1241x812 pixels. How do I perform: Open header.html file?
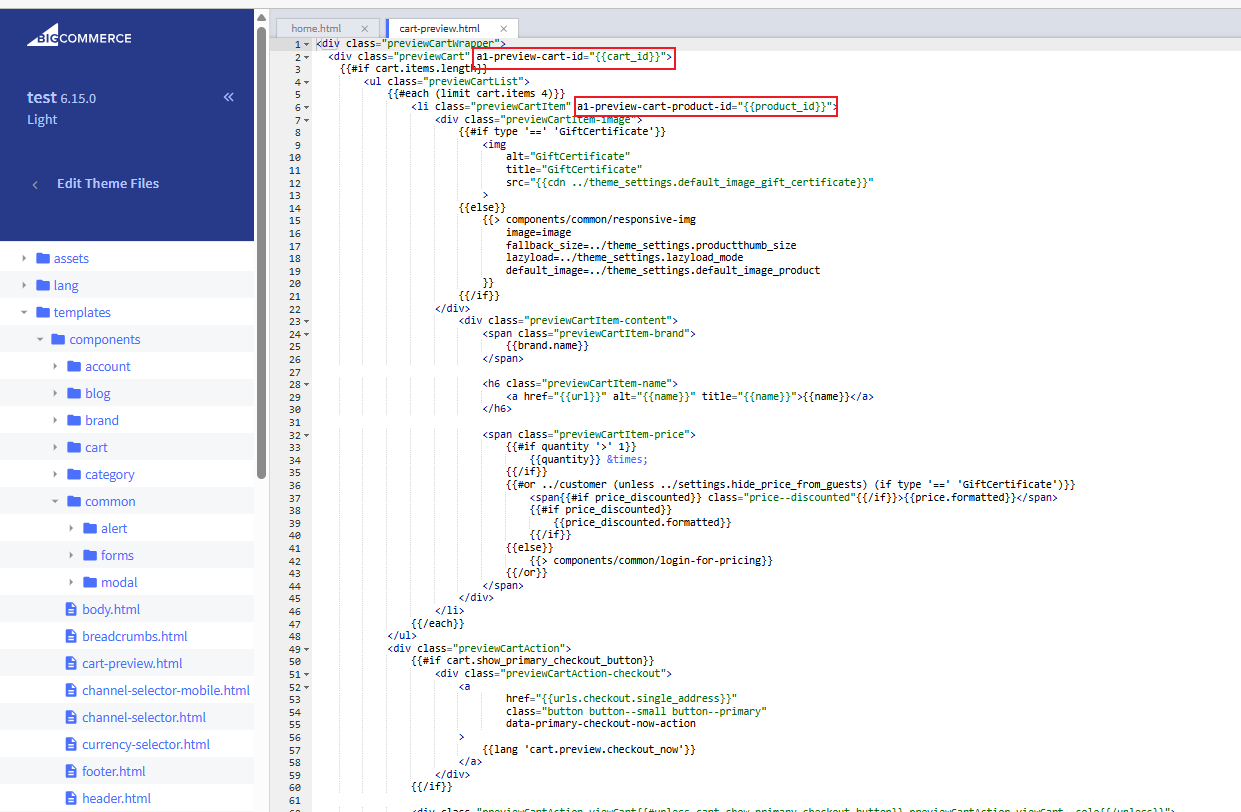[117, 798]
